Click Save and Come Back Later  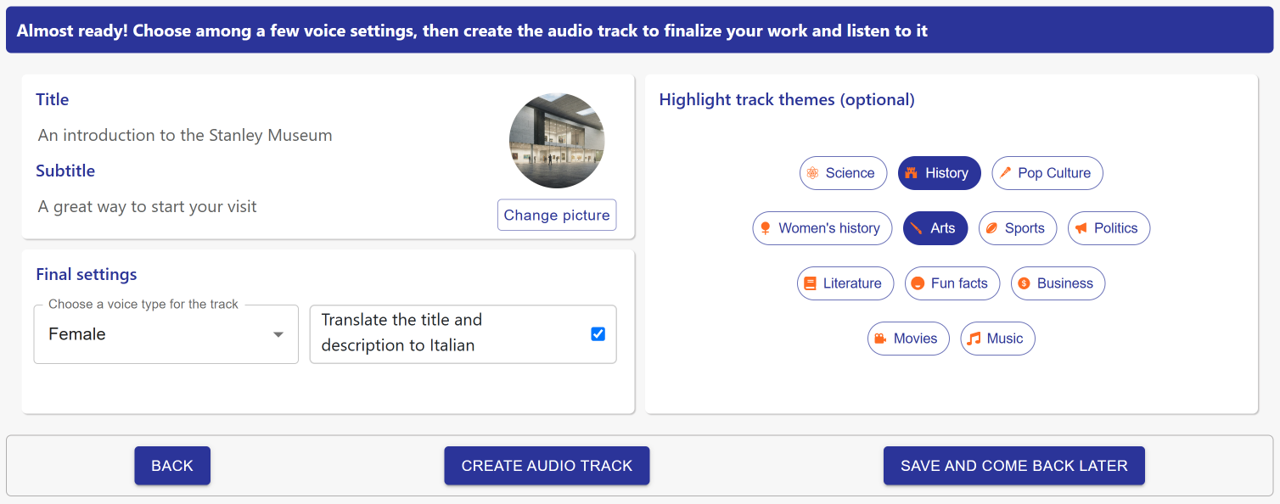1013,466
